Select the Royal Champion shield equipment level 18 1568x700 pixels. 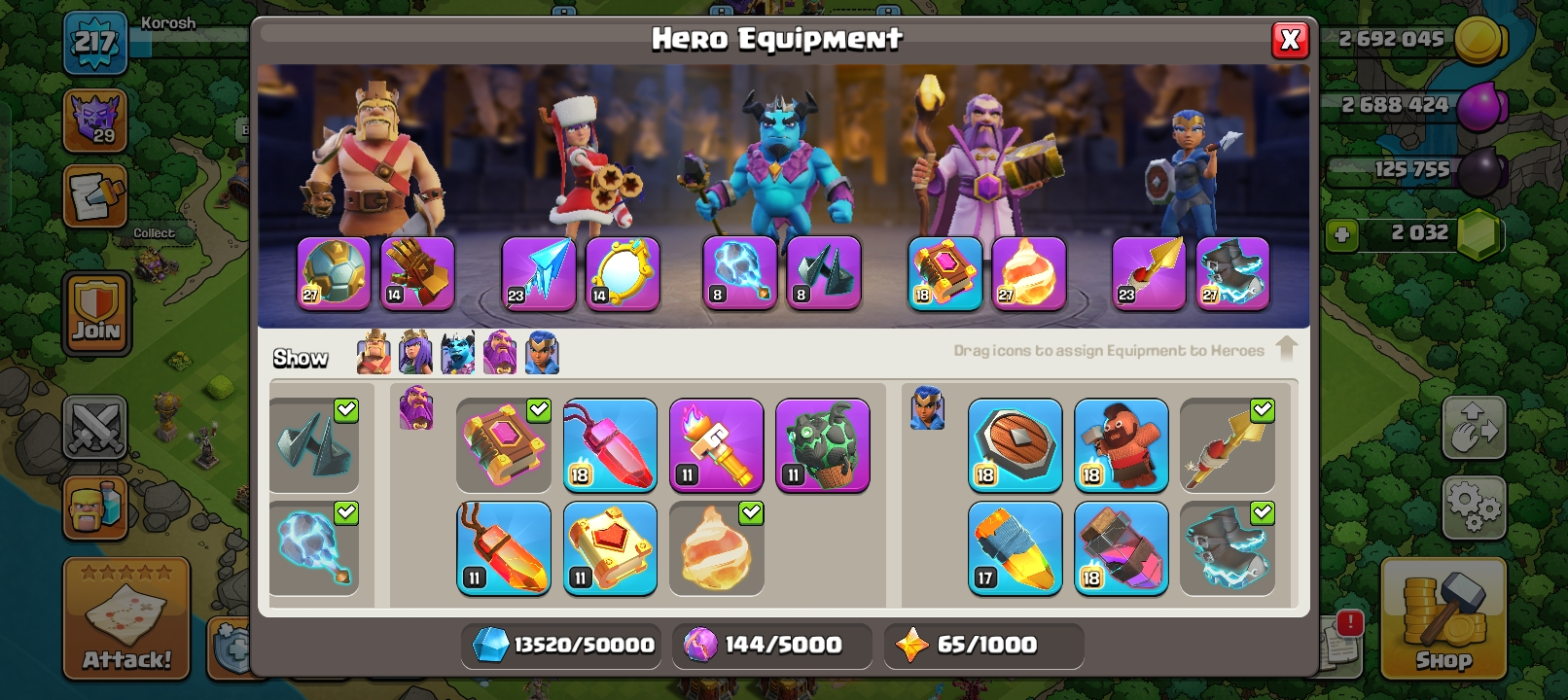pos(1015,445)
